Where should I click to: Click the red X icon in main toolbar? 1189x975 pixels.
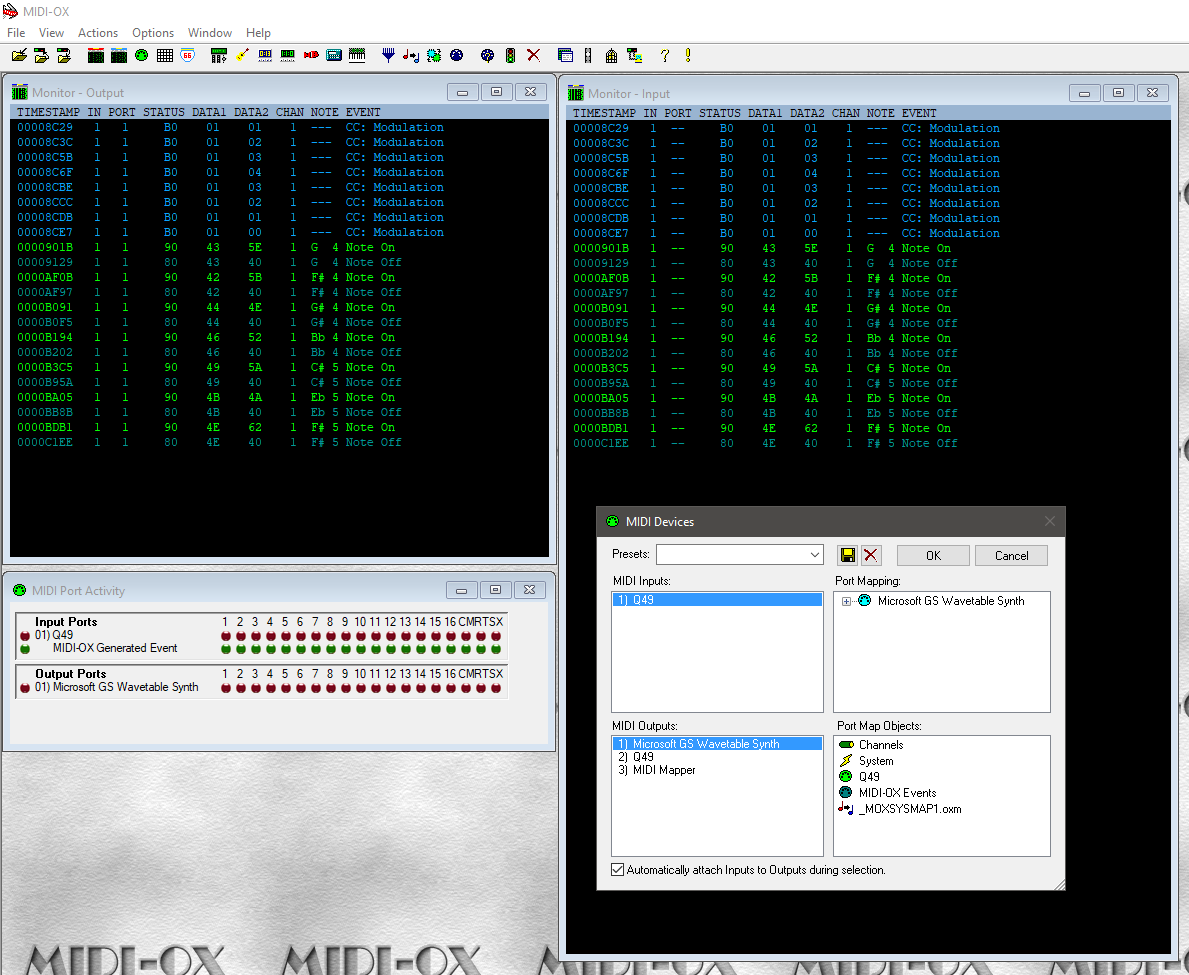pos(534,56)
